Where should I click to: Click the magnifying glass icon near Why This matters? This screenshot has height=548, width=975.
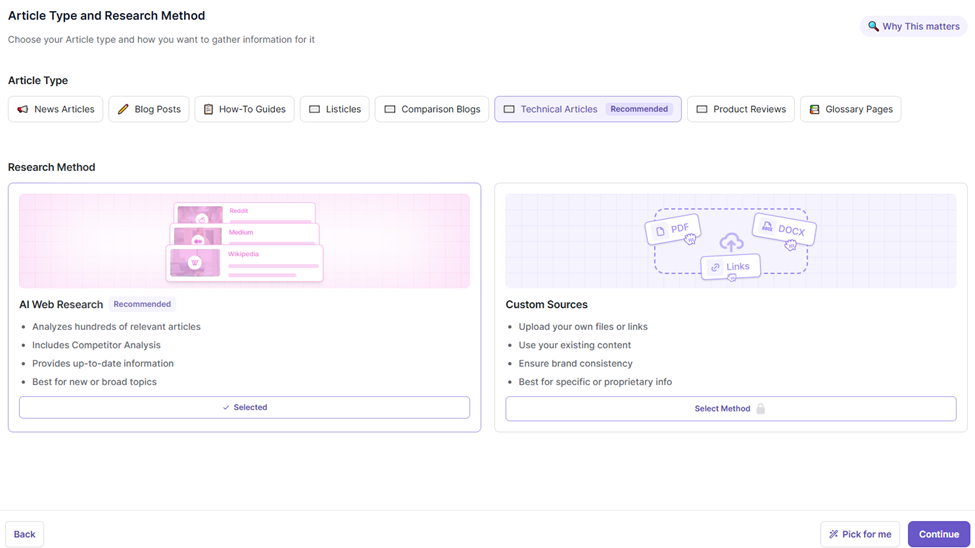coord(874,26)
